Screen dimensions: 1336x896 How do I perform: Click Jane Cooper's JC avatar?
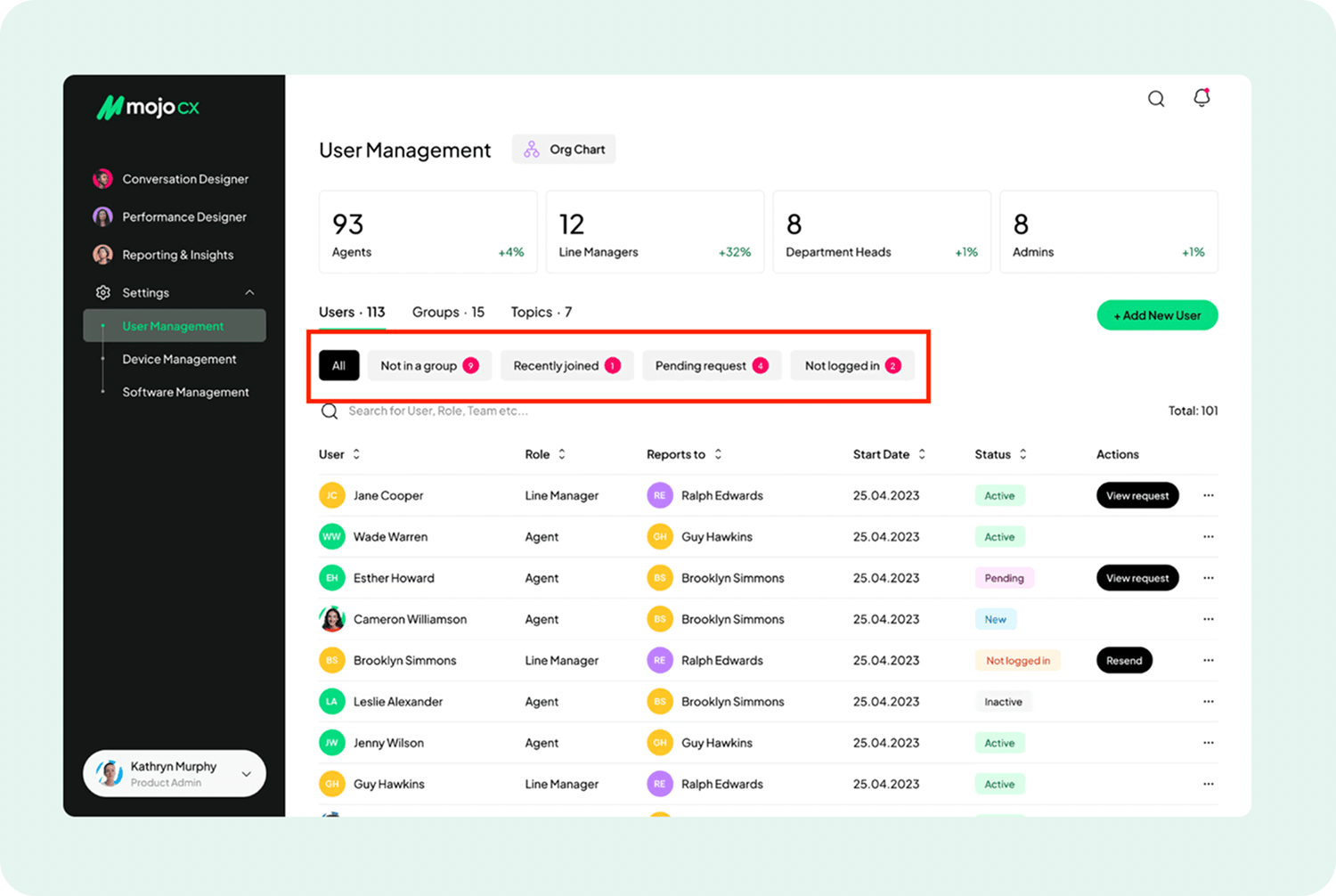(x=332, y=495)
